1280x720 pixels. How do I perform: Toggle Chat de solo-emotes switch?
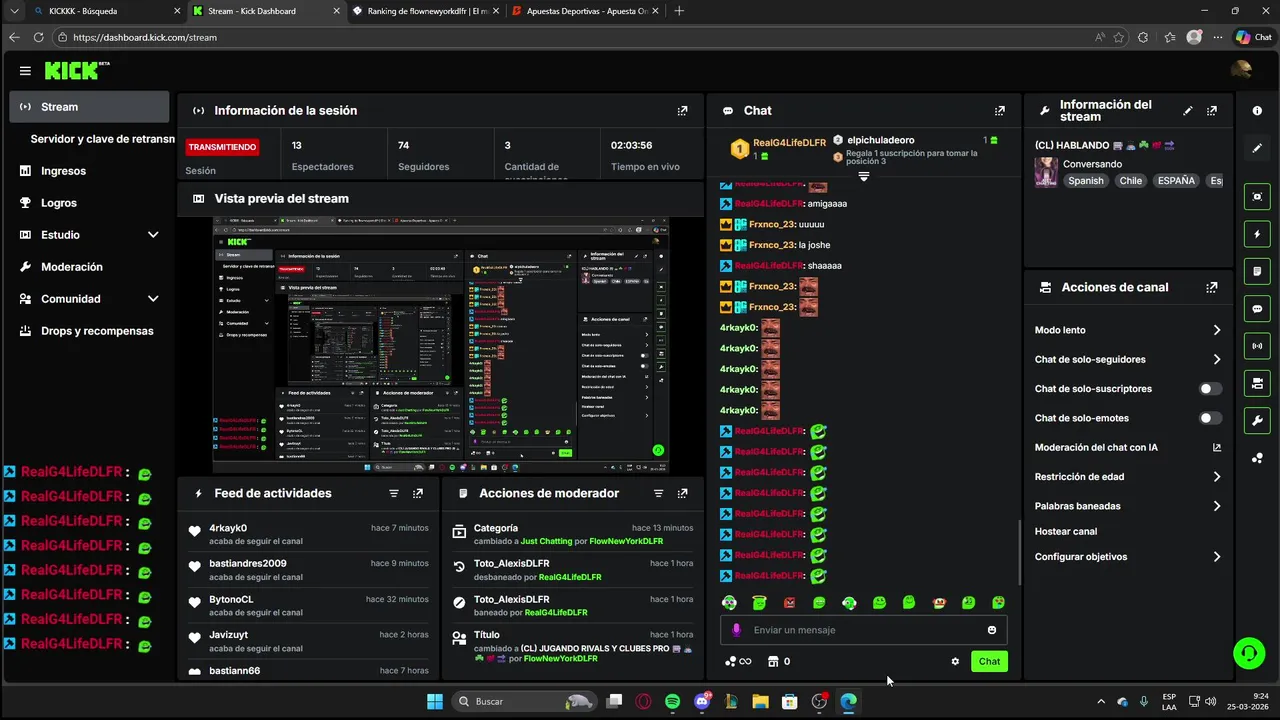coord(1210,418)
